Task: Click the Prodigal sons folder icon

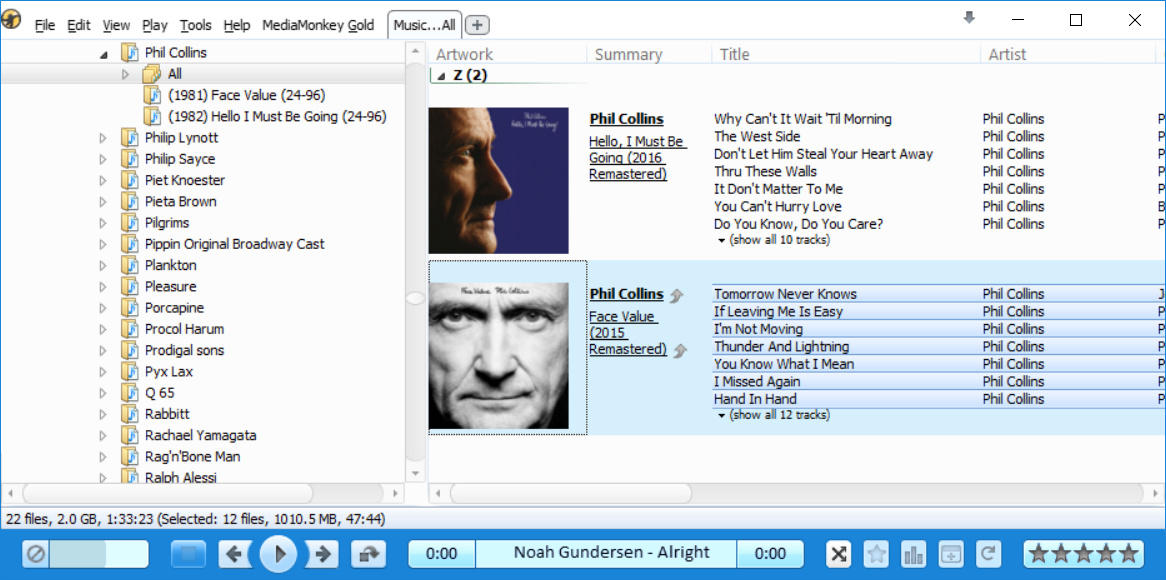Action: pos(130,350)
